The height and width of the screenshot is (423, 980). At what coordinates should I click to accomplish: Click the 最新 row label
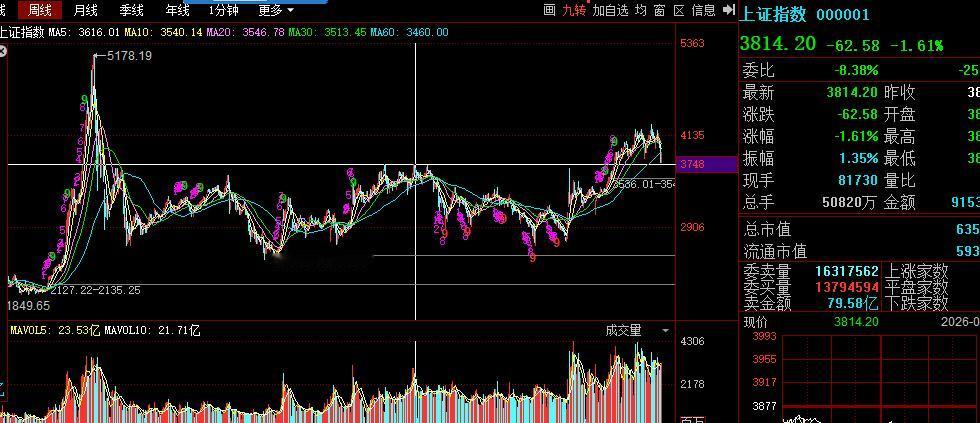[x=758, y=92]
